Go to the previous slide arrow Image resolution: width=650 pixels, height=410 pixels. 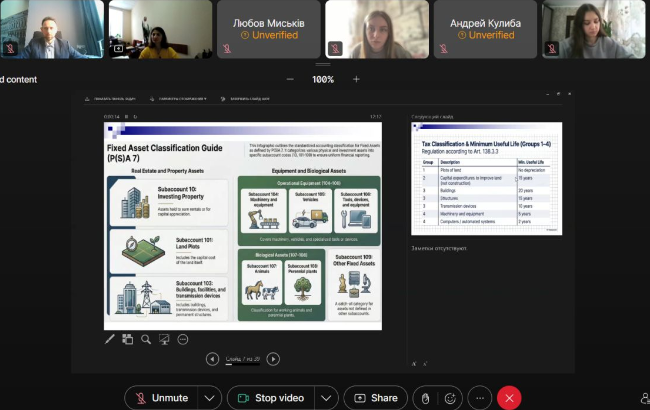(x=212, y=359)
